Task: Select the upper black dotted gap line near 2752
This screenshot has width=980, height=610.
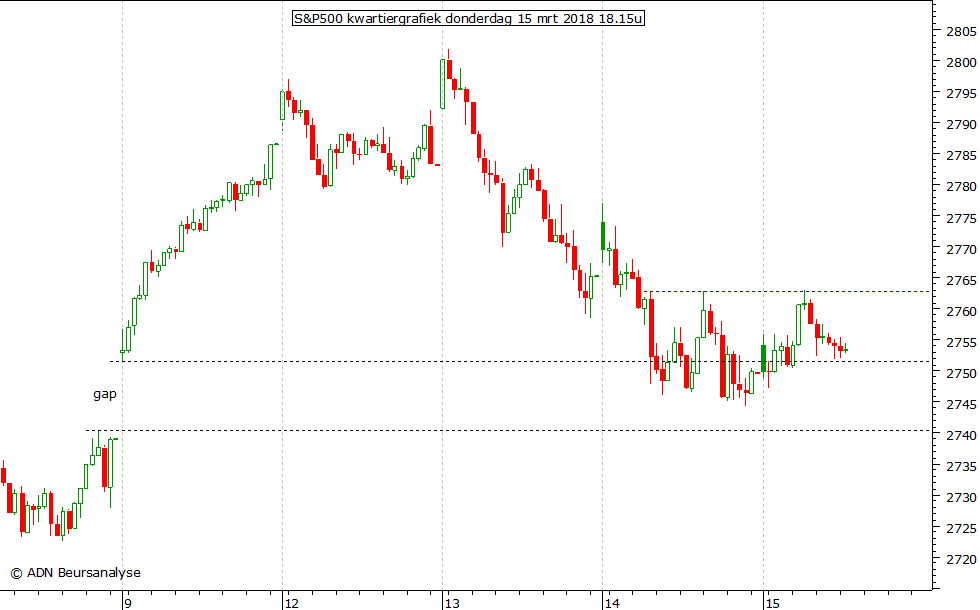Action: pyautogui.click(x=520, y=361)
